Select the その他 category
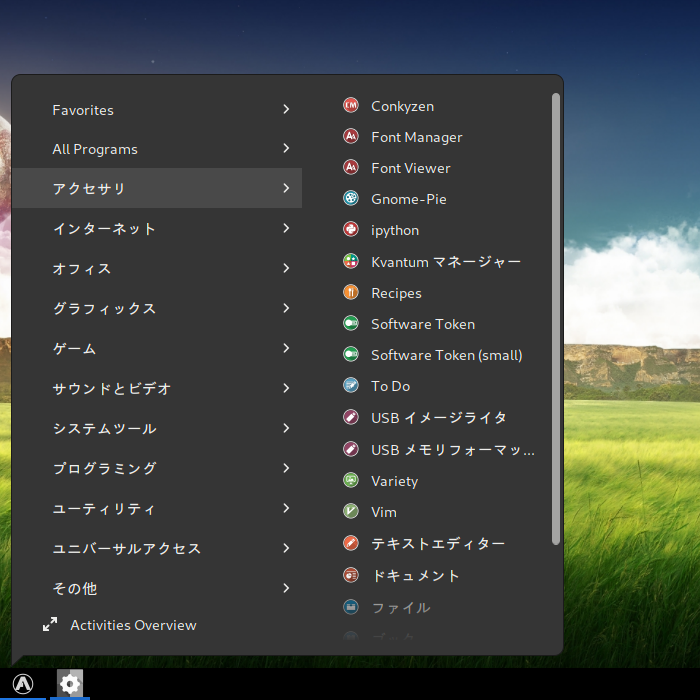This screenshot has height=700, width=700. tap(157, 588)
